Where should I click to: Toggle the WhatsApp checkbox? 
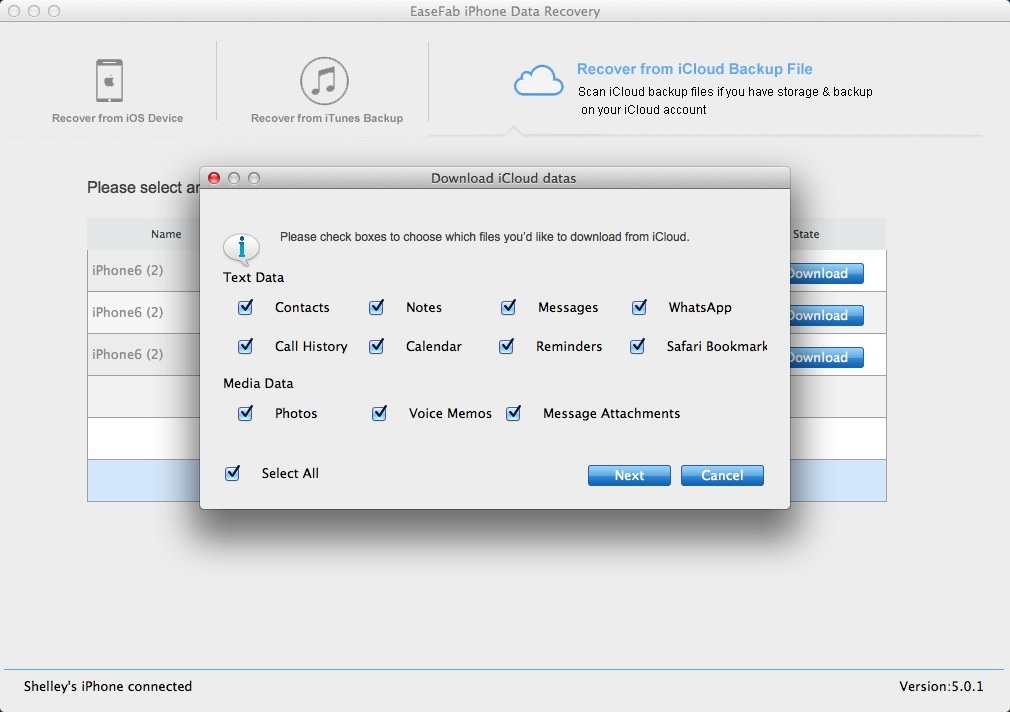639,307
